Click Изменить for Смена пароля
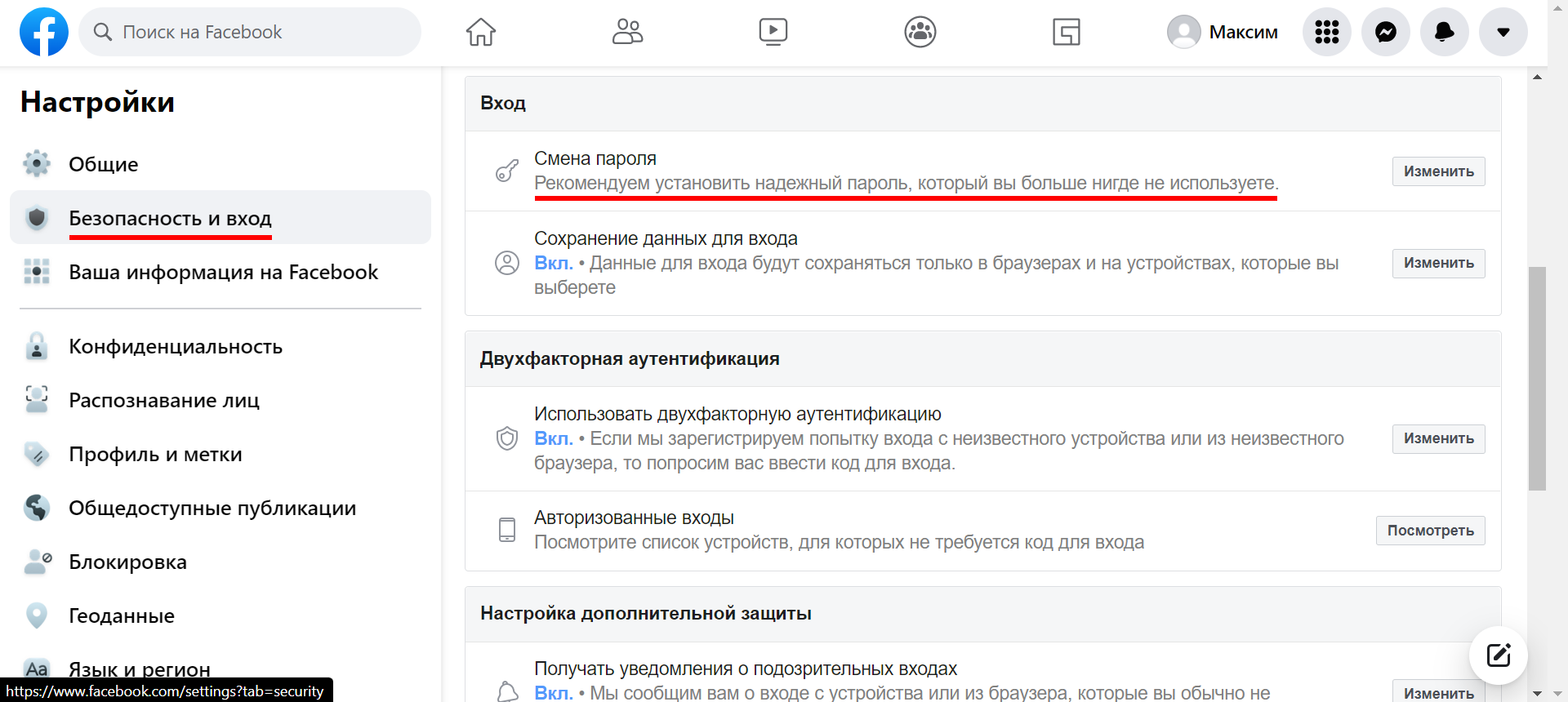The height and width of the screenshot is (702, 1568). tap(1438, 171)
